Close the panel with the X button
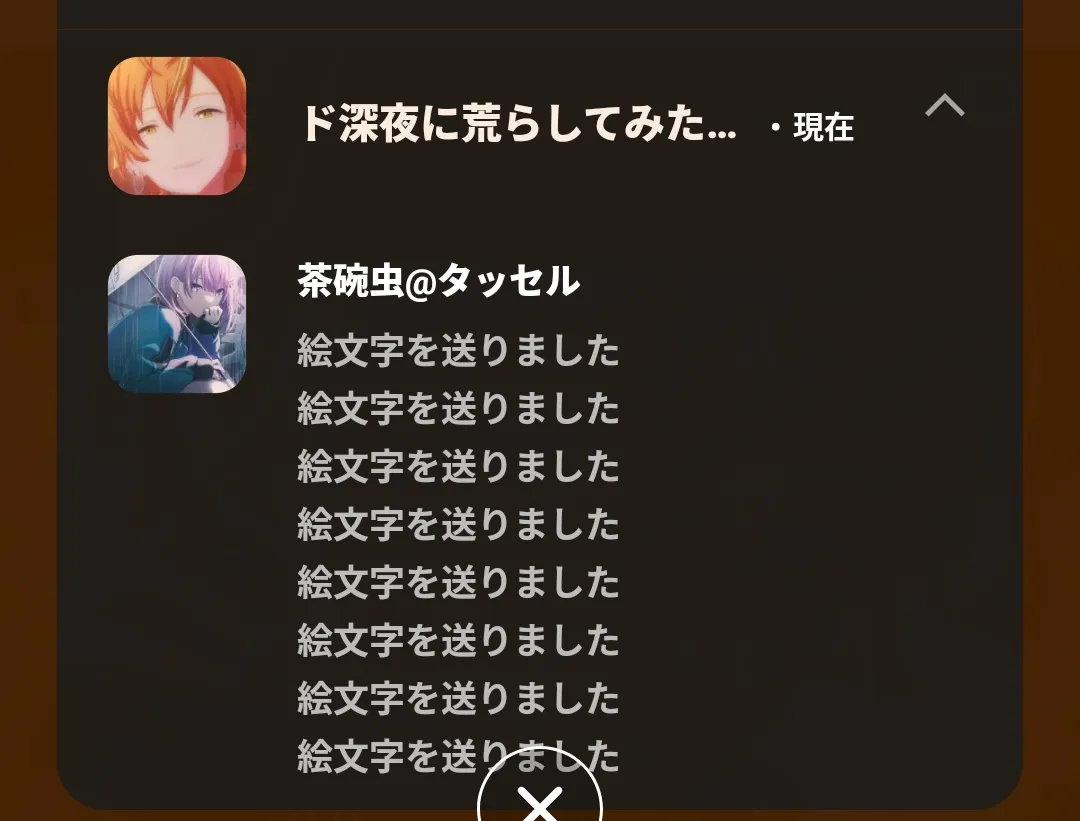Image resolution: width=1080 pixels, height=821 pixels. tap(540, 792)
